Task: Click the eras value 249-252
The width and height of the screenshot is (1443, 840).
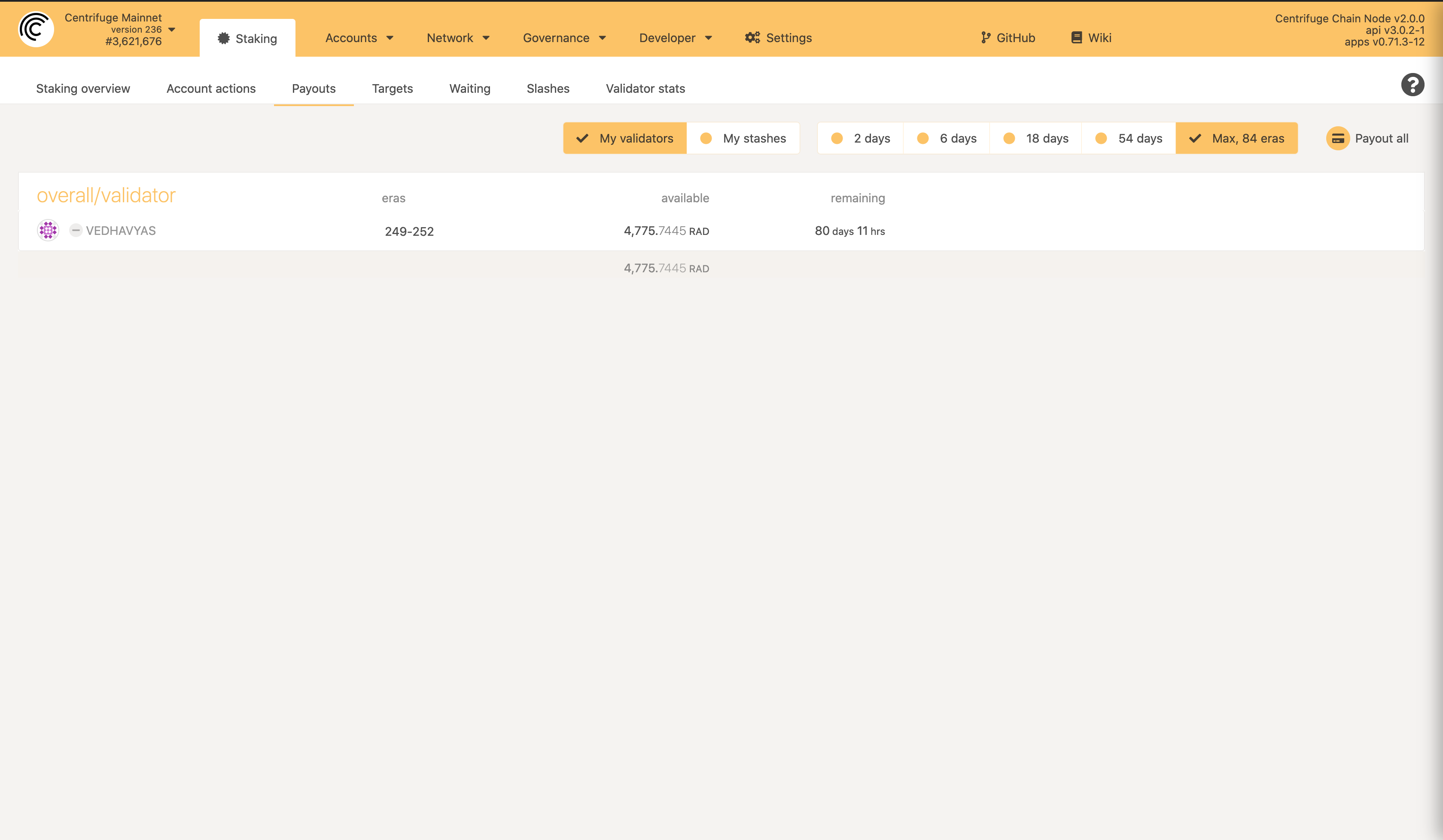Action: [409, 231]
